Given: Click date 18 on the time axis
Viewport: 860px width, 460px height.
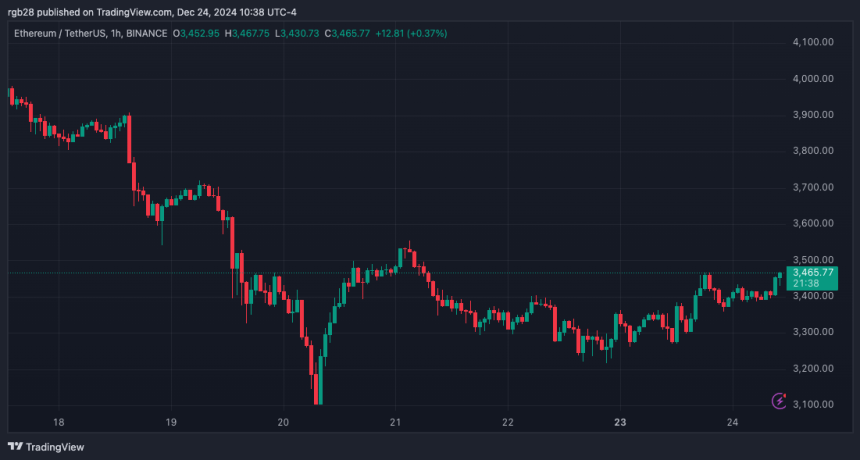Looking at the screenshot, I should [x=59, y=422].
